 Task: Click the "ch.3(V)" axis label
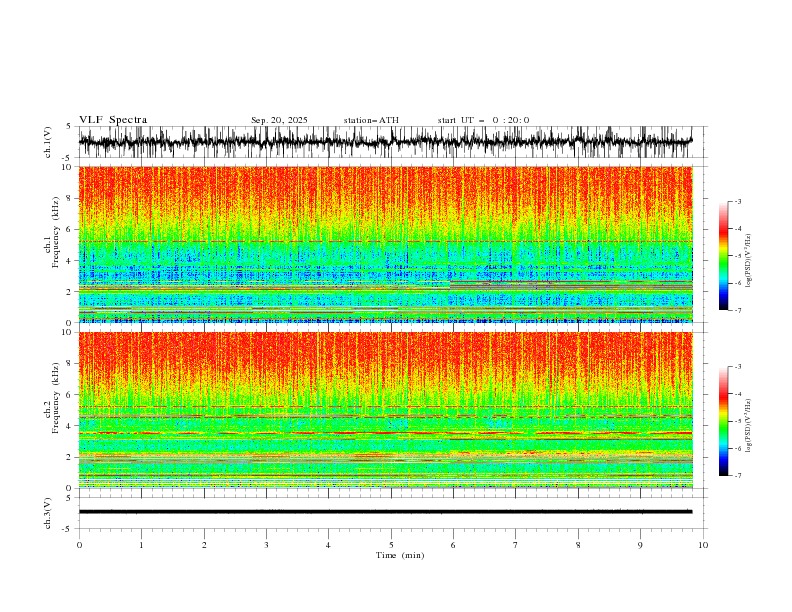(48, 513)
